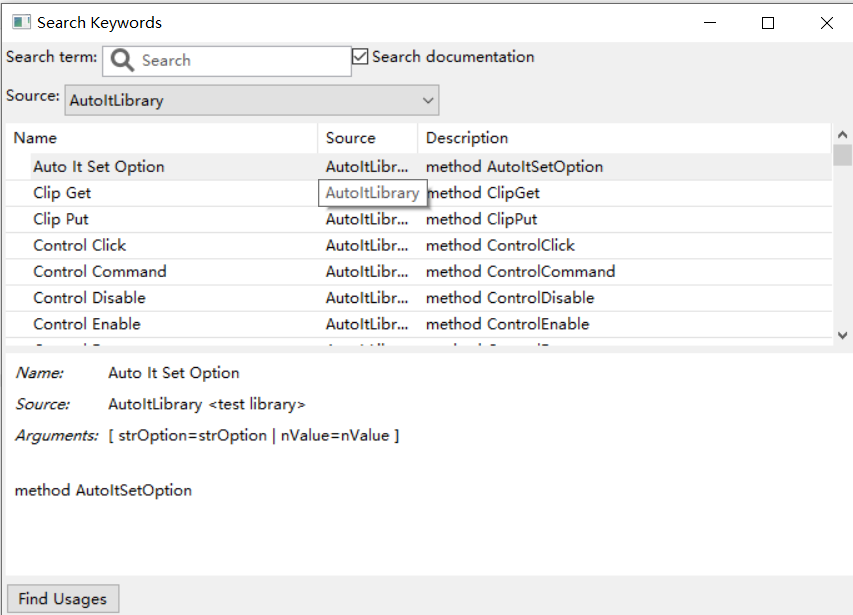Close the Search Keywords window
Image resolution: width=853 pixels, height=615 pixels.
pos(826,23)
